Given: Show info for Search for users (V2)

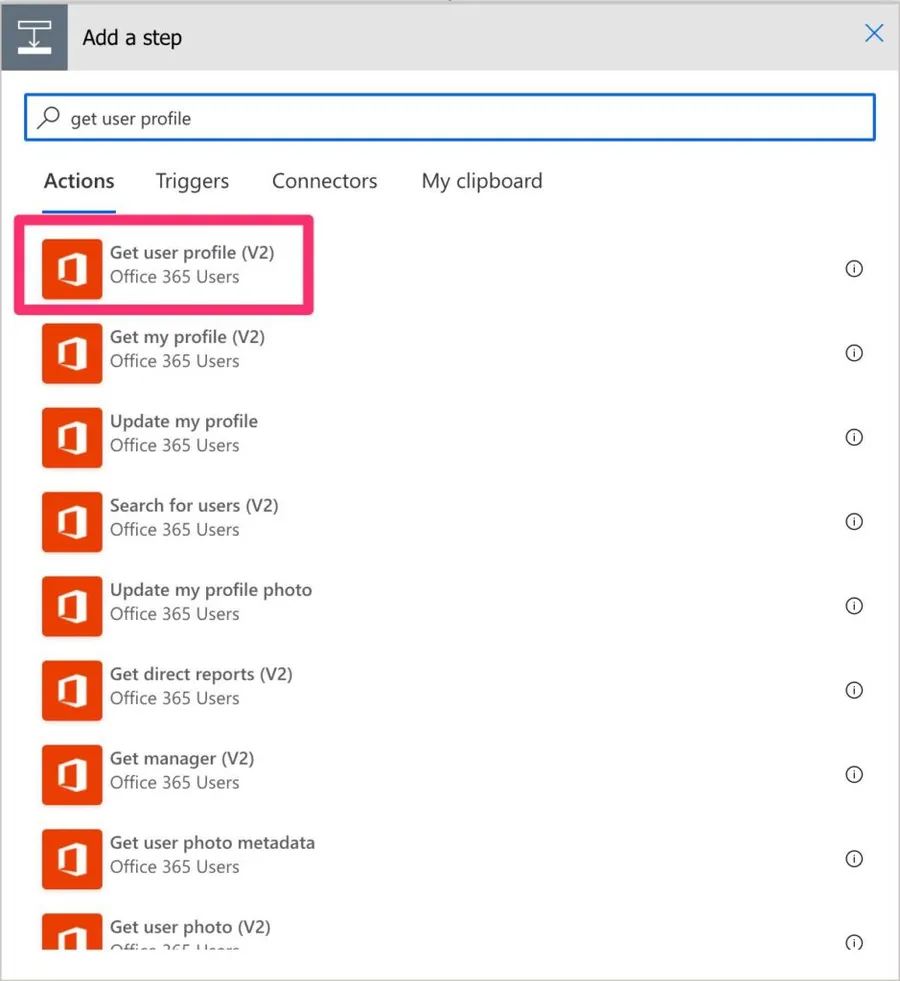Looking at the screenshot, I should (854, 521).
